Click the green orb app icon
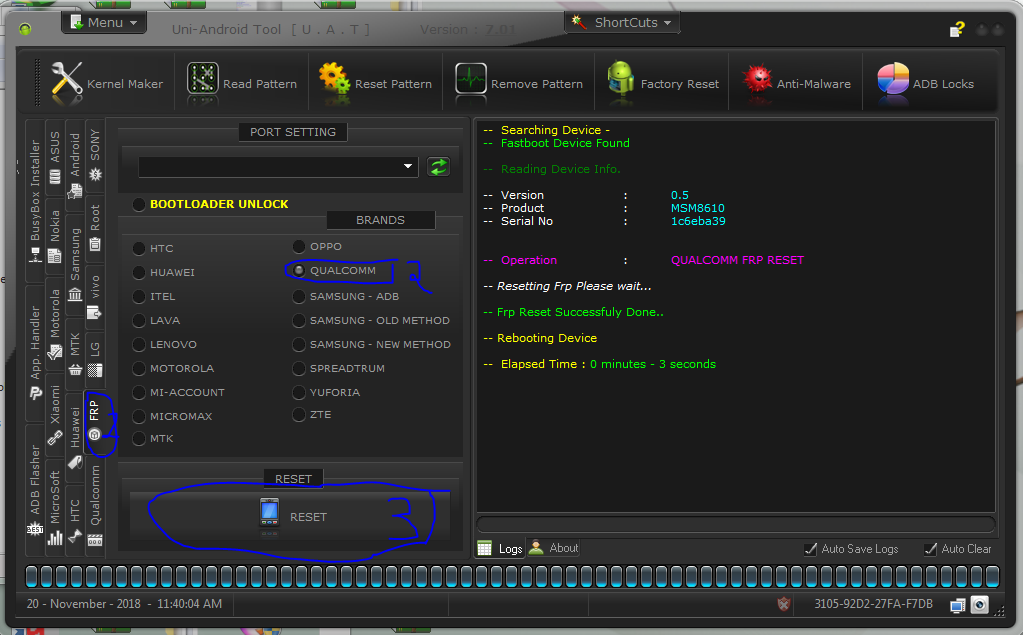 [x=25, y=29]
